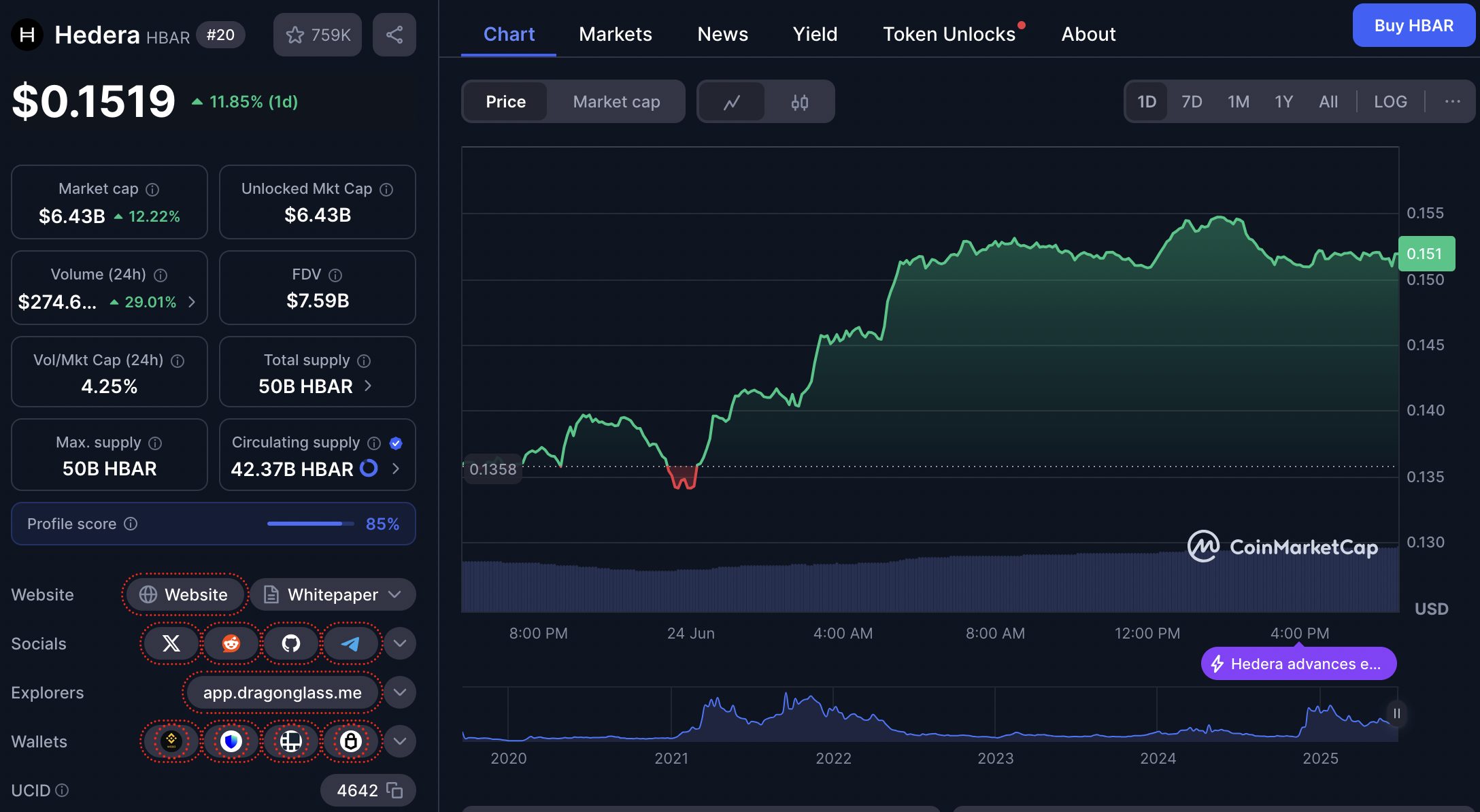Image resolution: width=1480 pixels, height=812 pixels.
Task: Select the Price chart toggle
Action: click(505, 102)
